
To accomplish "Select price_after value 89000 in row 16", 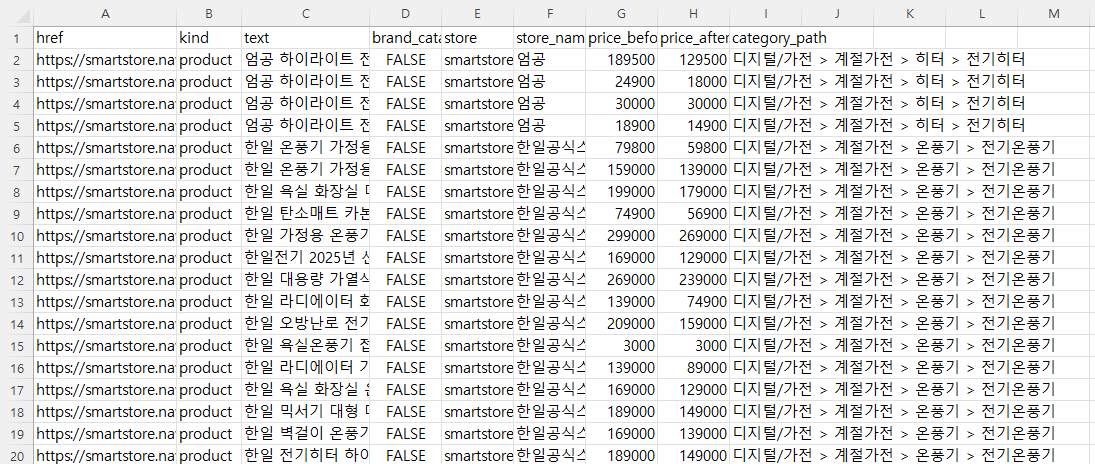I will (x=693, y=368).
